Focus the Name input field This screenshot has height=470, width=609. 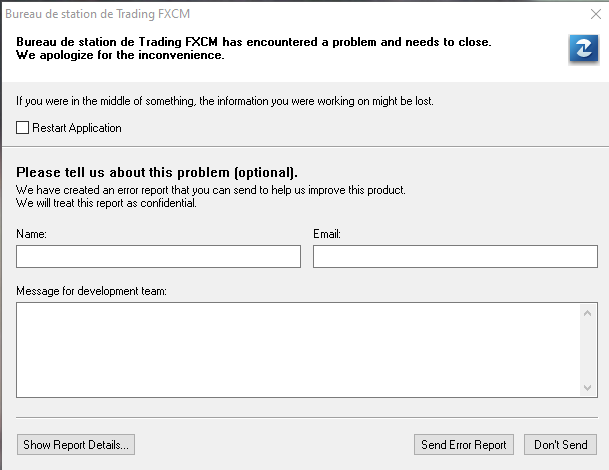158,256
